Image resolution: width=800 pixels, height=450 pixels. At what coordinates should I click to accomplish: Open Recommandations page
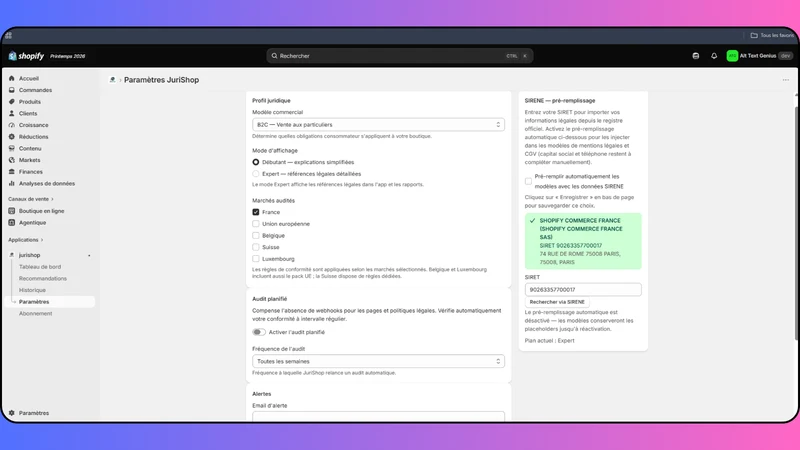pos(43,279)
